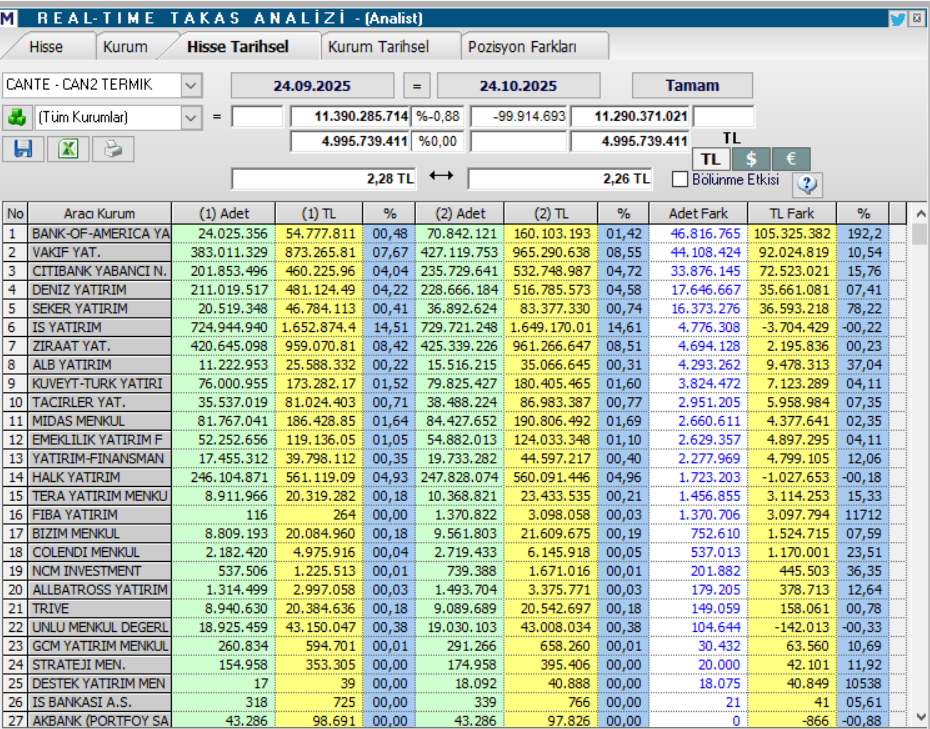Click percentage value 11712 in FIBA row
This screenshot has width=930, height=729.
coord(863,515)
